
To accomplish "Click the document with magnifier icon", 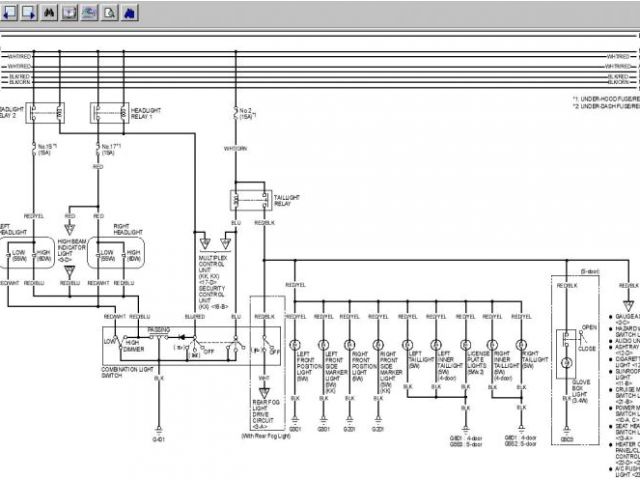I will [110, 13].
